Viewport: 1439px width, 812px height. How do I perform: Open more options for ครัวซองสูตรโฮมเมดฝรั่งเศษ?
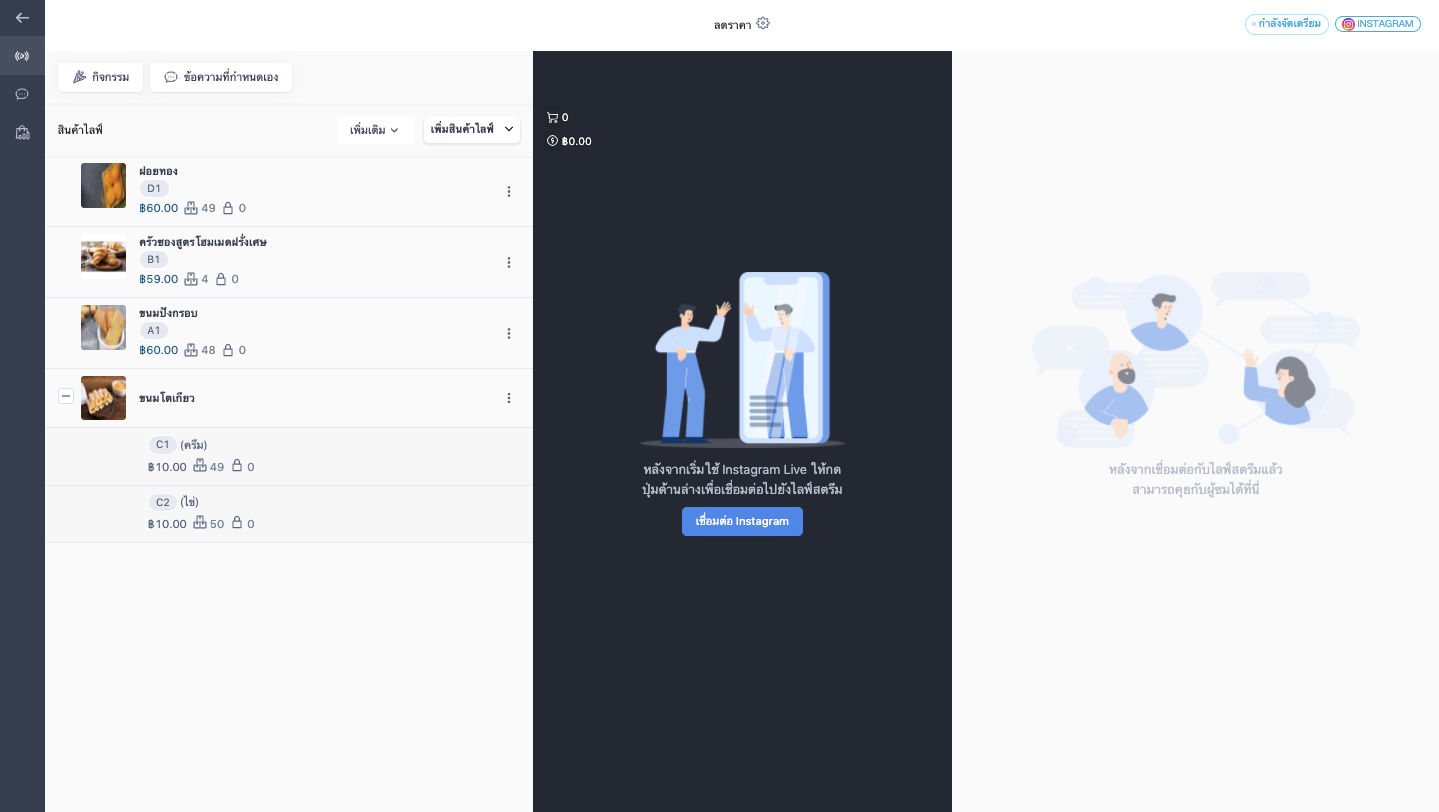(x=508, y=262)
